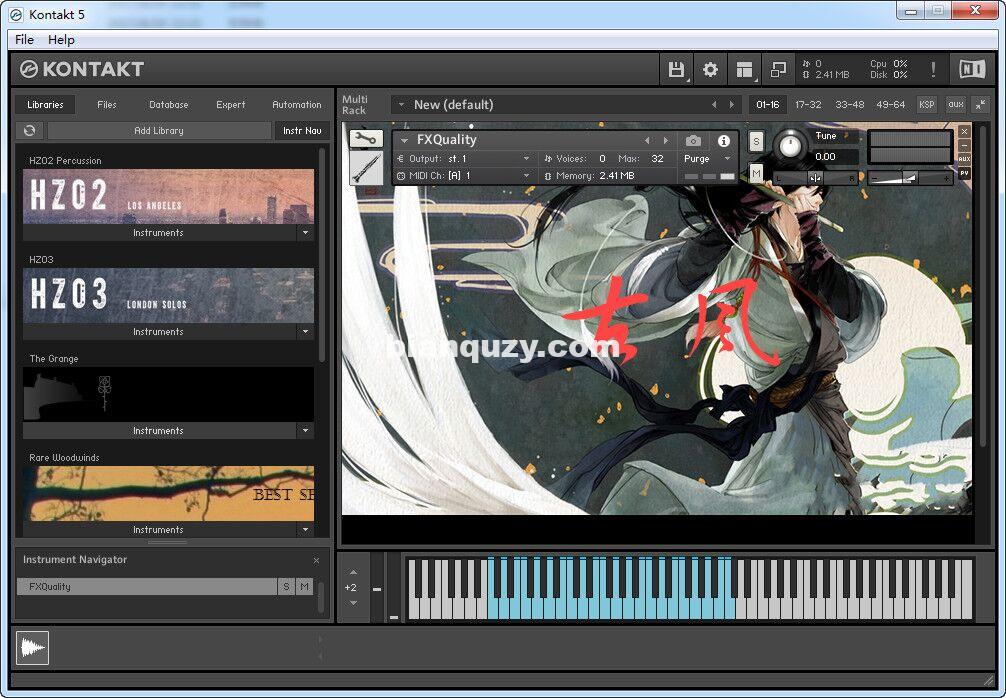Toggle KSP master script editor
This screenshot has width=1006, height=698.
926,105
